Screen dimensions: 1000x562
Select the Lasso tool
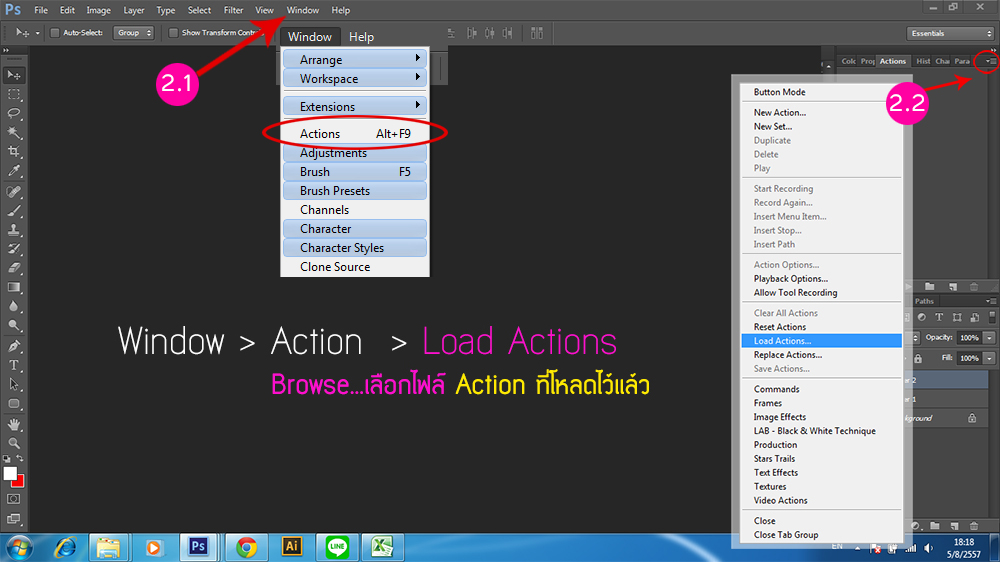(x=13, y=114)
